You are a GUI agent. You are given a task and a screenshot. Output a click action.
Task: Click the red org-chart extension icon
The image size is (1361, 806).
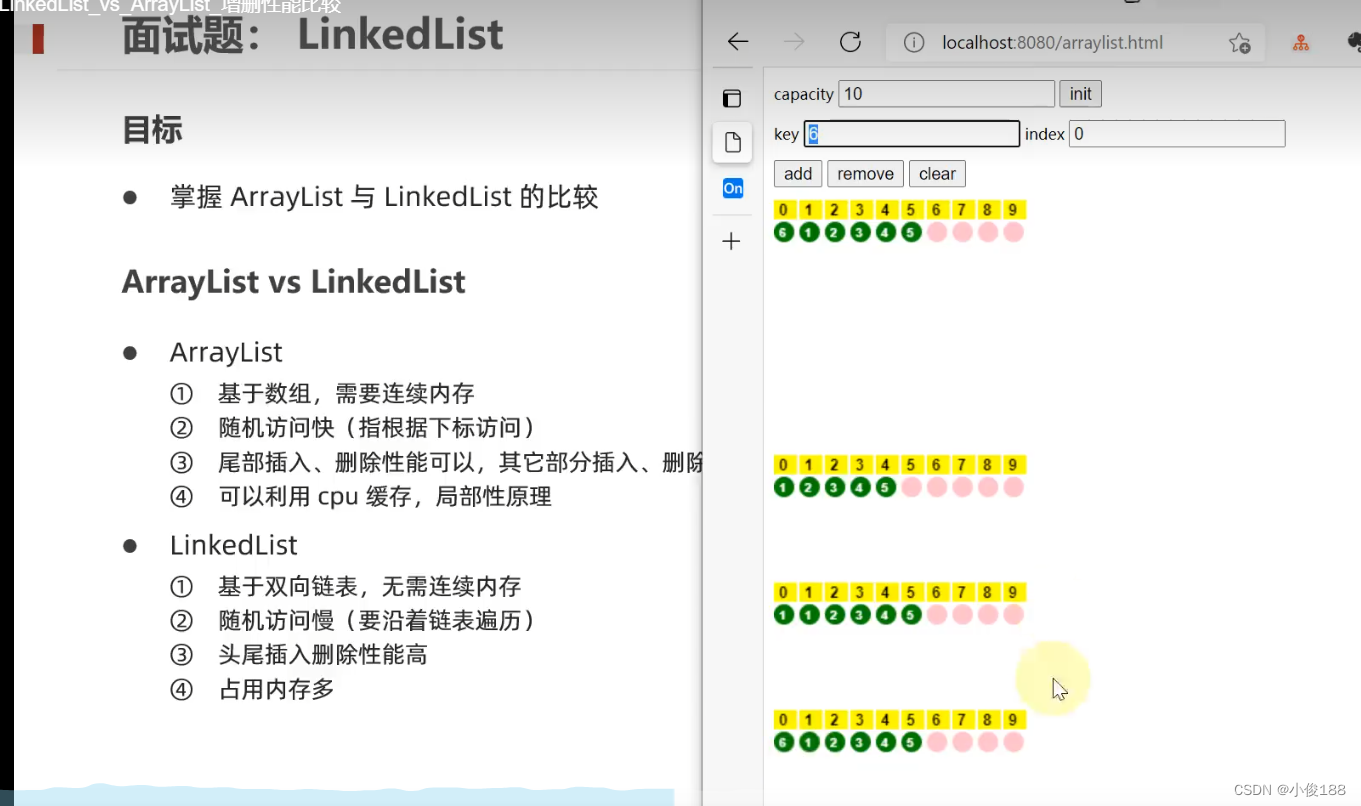1300,42
